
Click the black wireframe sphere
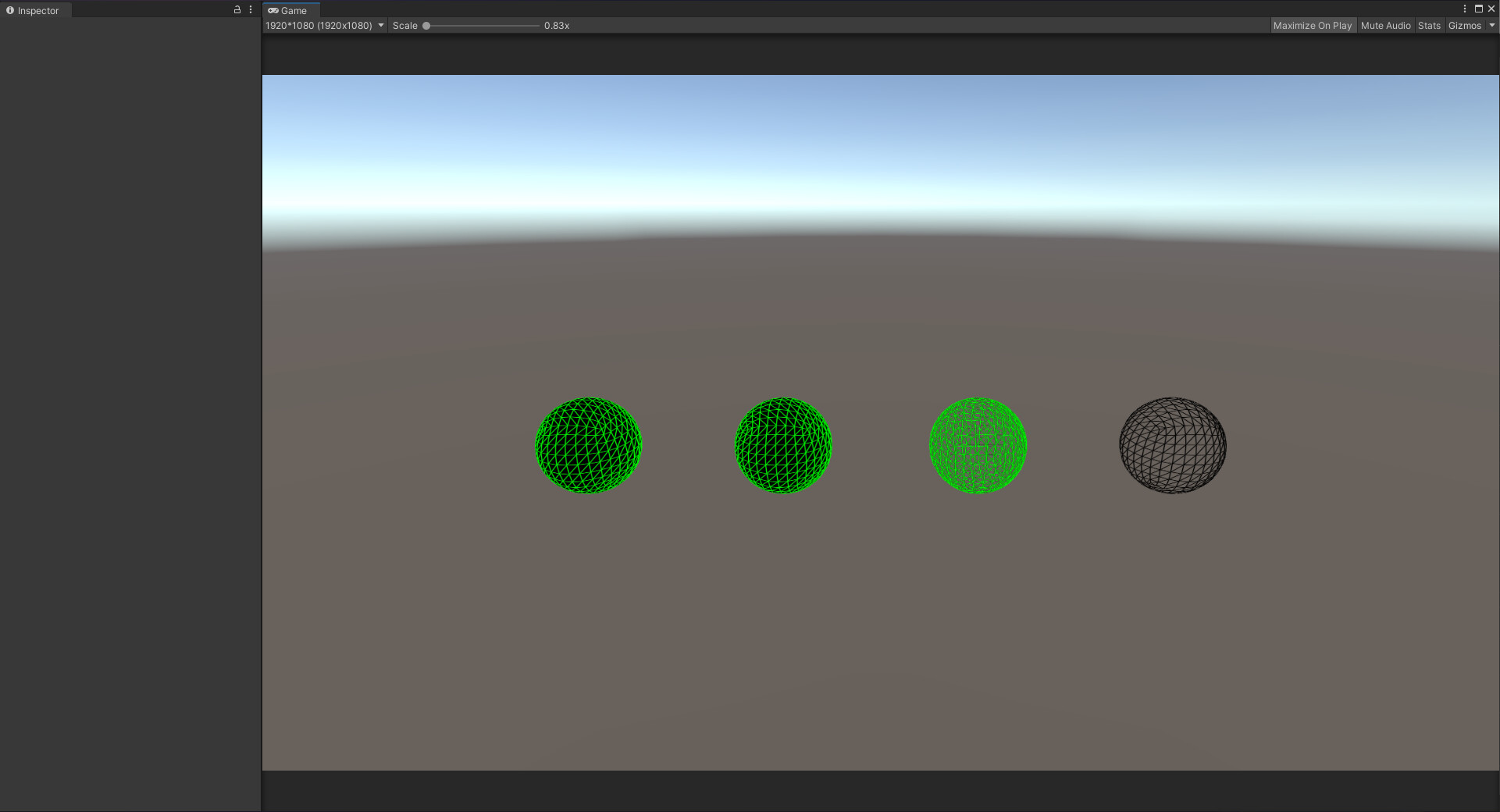[1173, 446]
